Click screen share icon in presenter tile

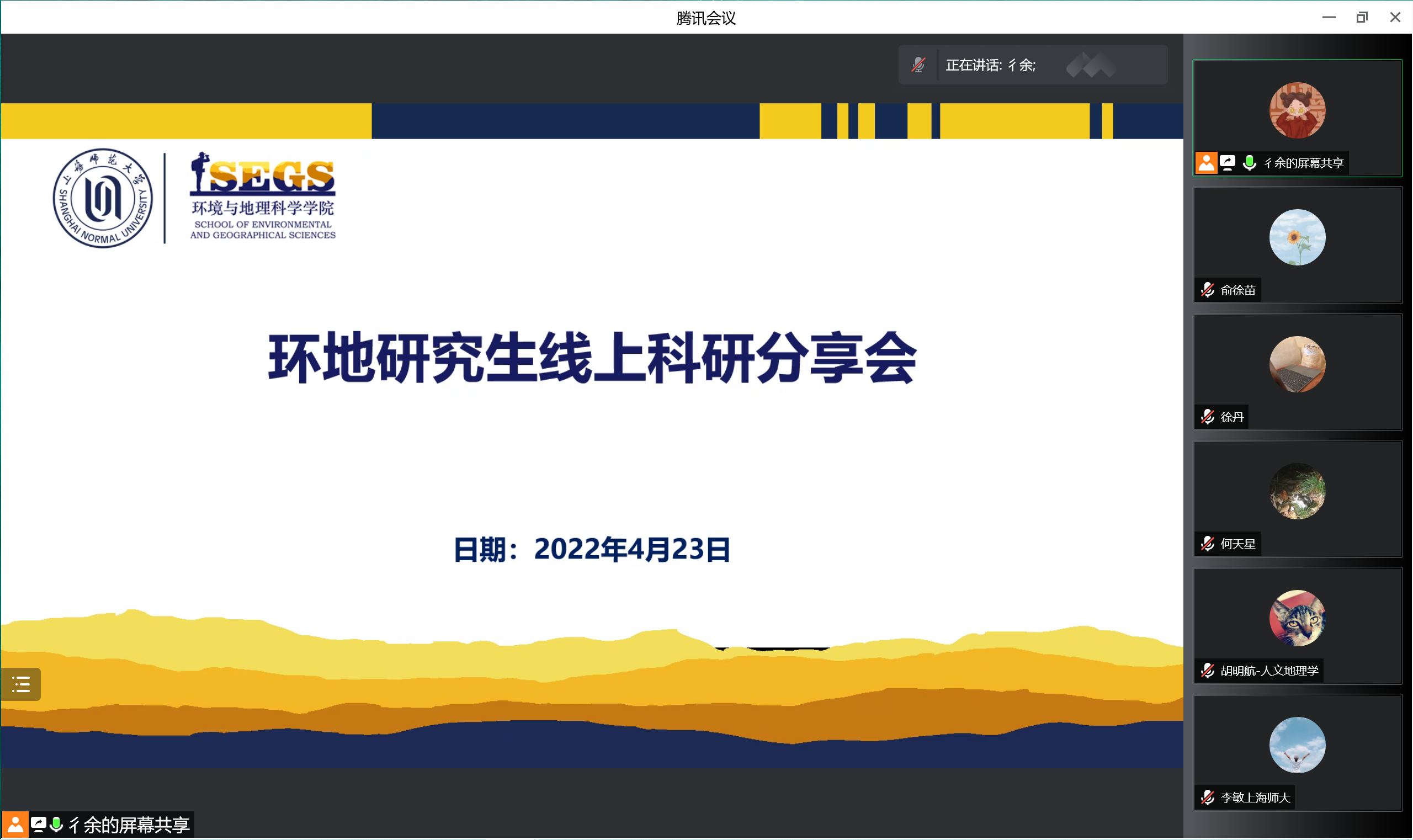pyautogui.click(x=1228, y=163)
